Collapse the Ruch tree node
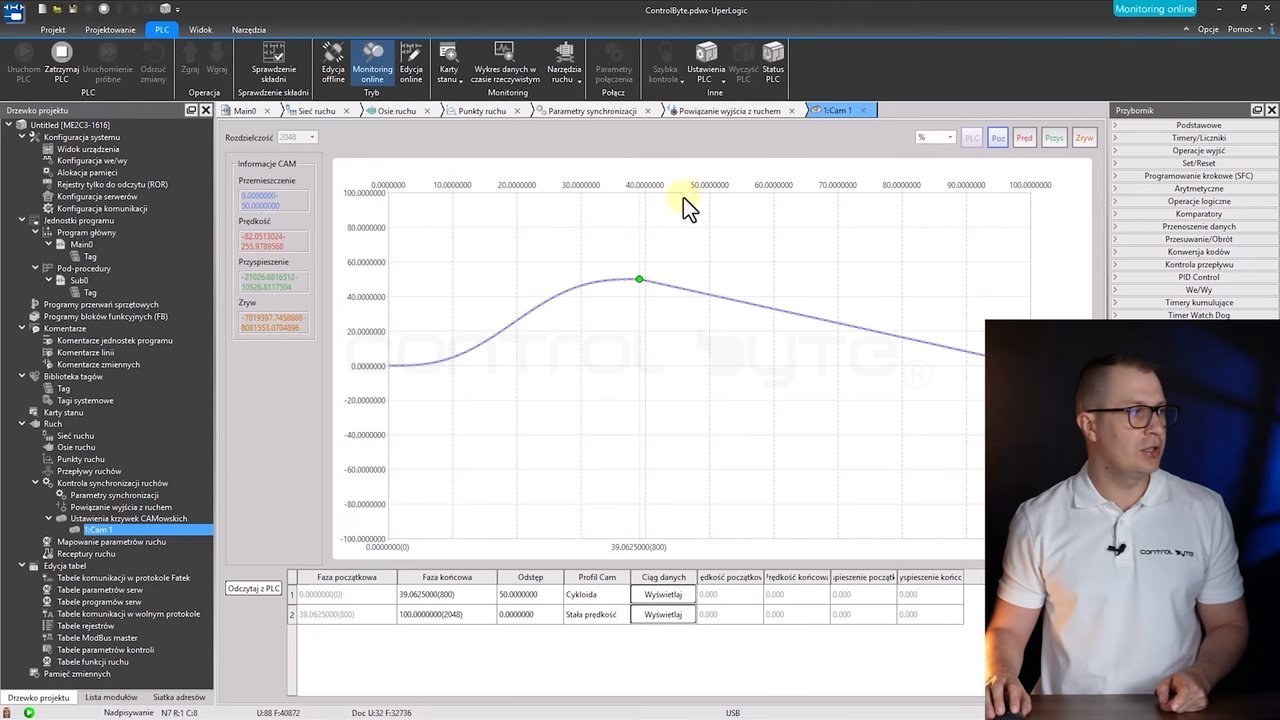Viewport: 1280px width, 720px height. point(22,424)
